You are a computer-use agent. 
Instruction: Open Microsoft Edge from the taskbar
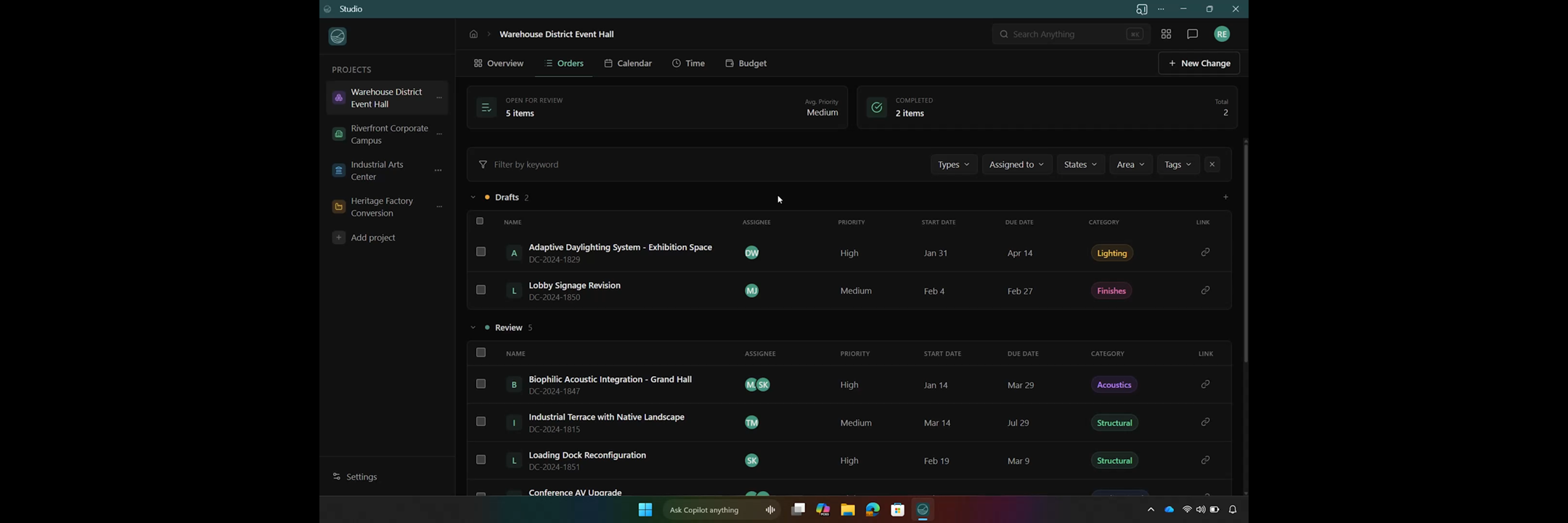873,510
